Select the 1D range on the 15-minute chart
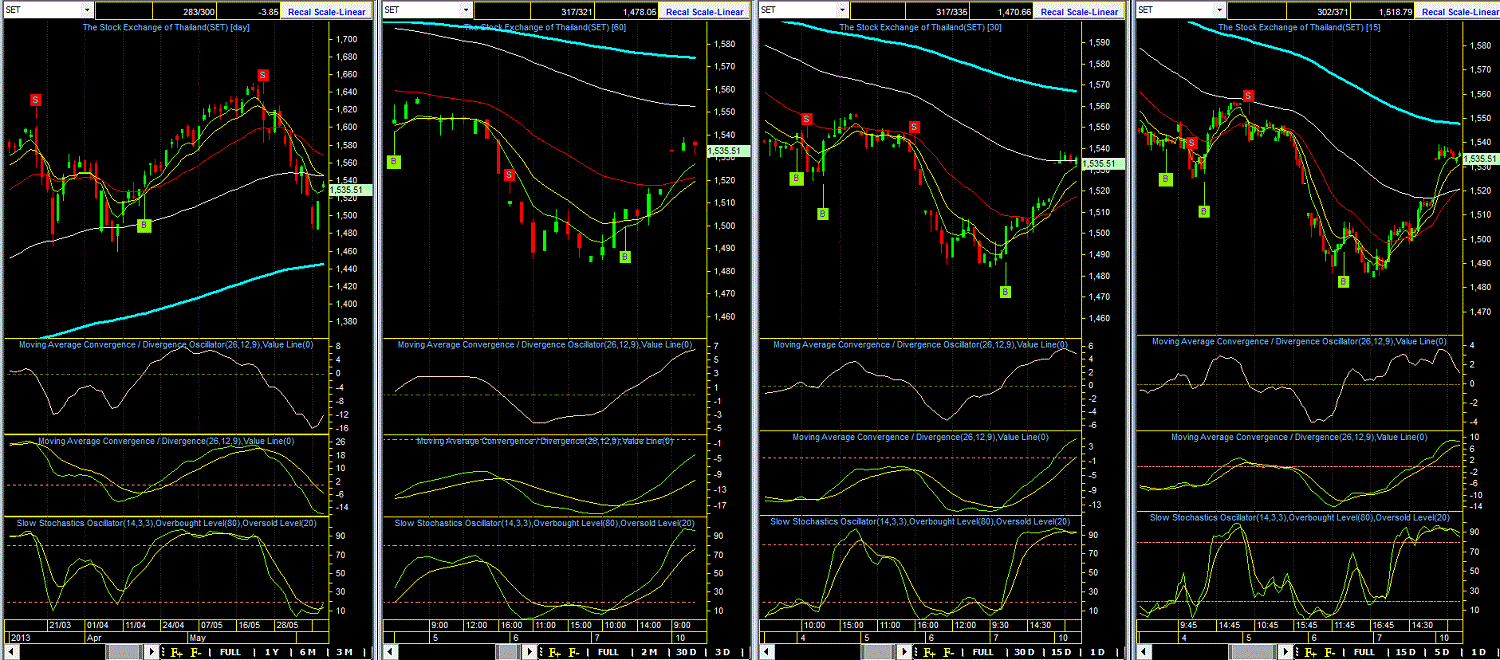This screenshot has width=1500, height=660. 1479,652
